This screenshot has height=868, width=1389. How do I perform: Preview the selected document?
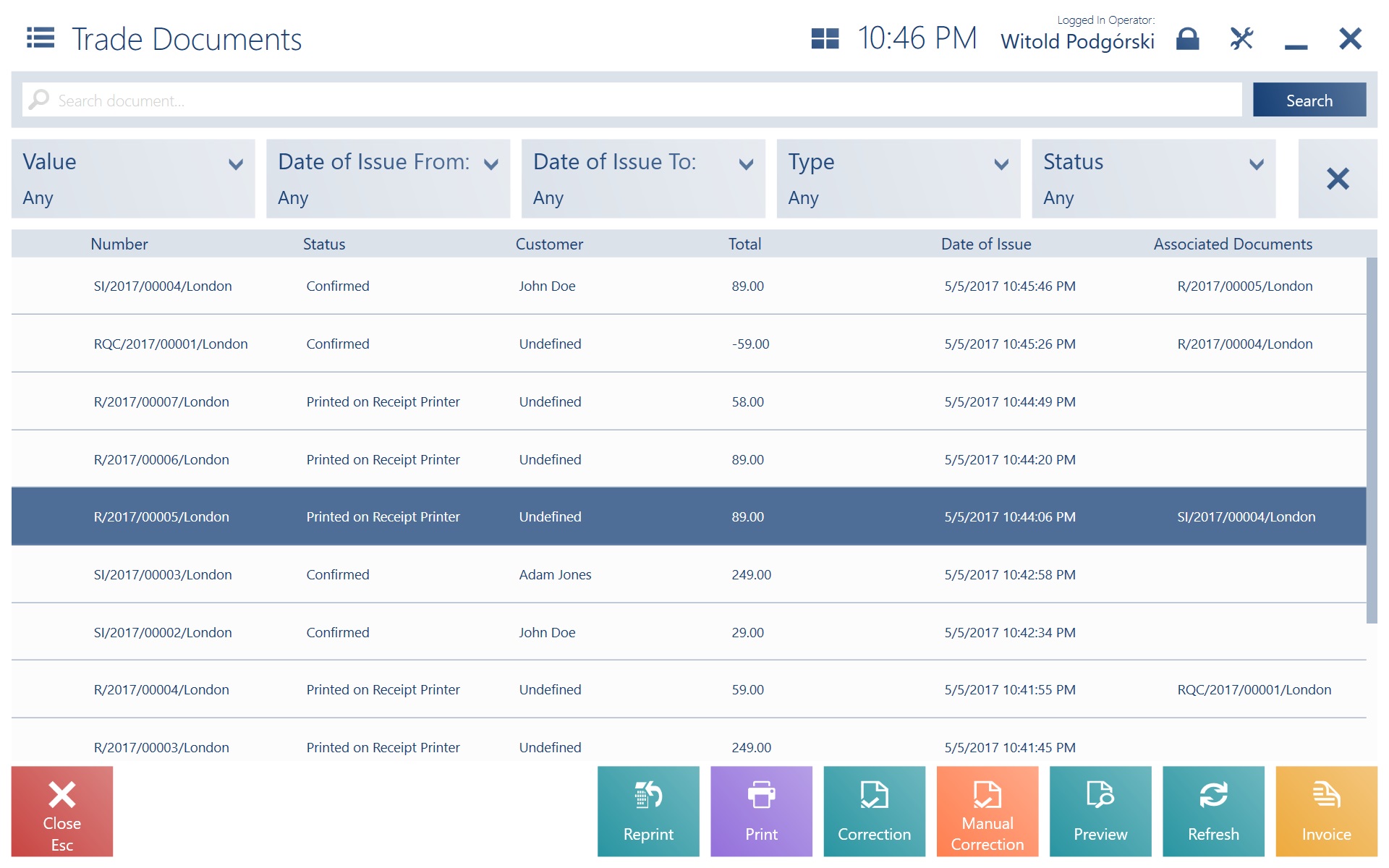(1100, 811)
